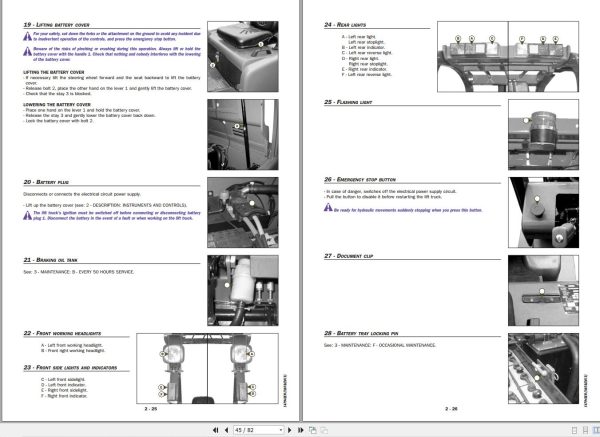Viewport: 600px width, 437px height.
Task: Click the flashing light photo
Action: click(x=543, y=134)
